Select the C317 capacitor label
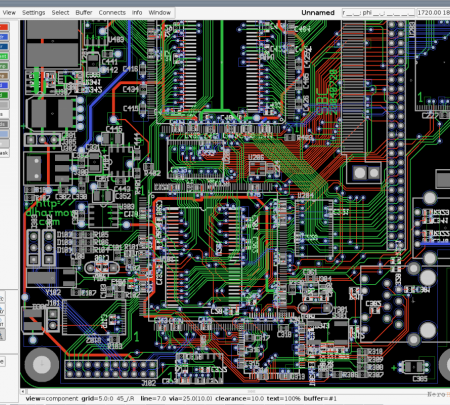 262,338
